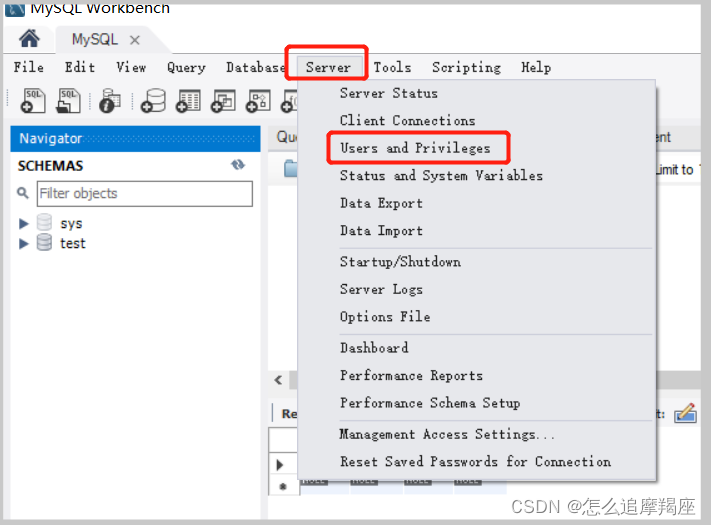Click the edit result pencil icon
Image resolution: width=711 pixels, height=525 pixels.
pos(685,413)
